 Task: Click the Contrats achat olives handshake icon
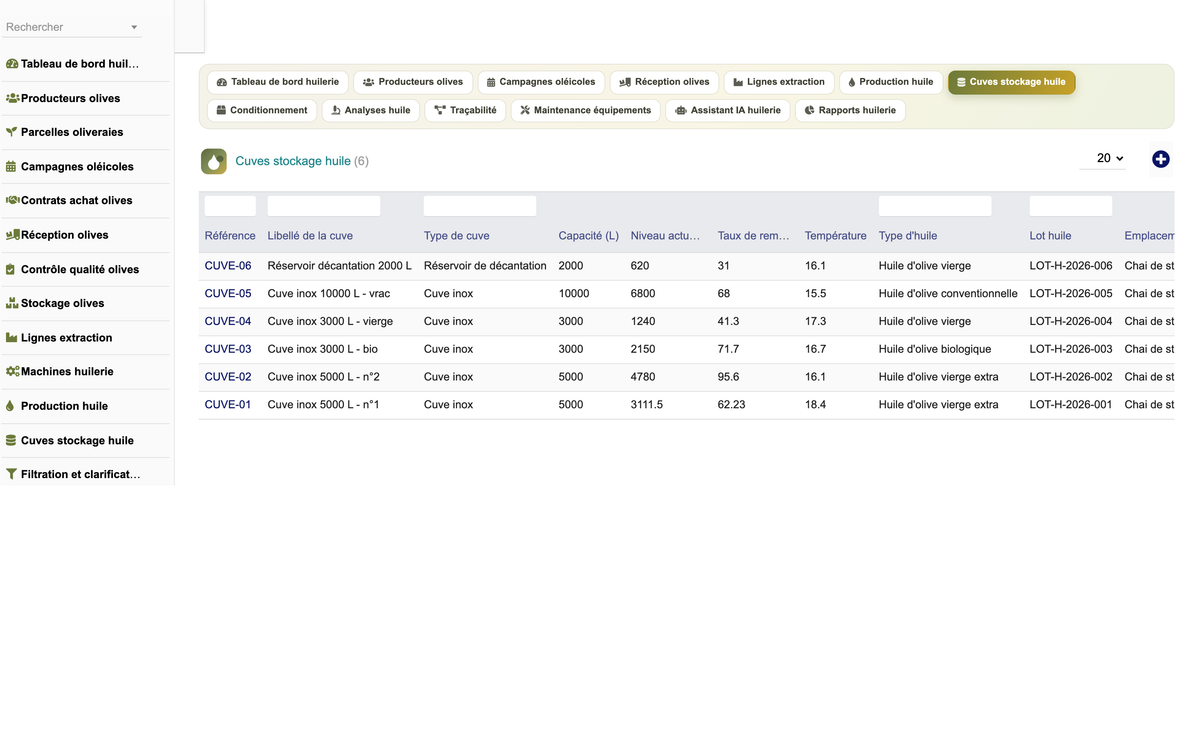[13, 200]
